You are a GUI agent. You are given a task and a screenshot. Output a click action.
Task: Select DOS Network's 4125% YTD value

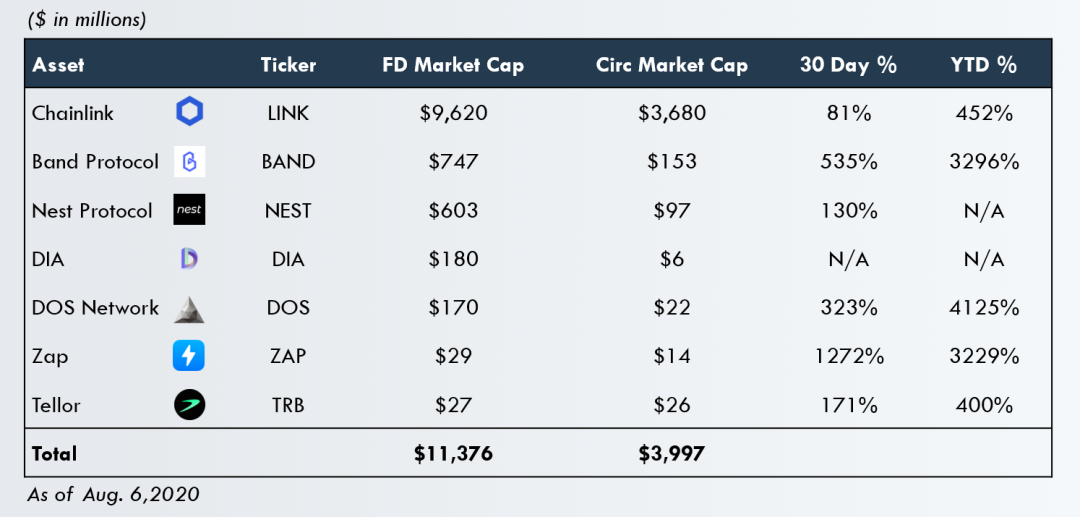[984, 308]
